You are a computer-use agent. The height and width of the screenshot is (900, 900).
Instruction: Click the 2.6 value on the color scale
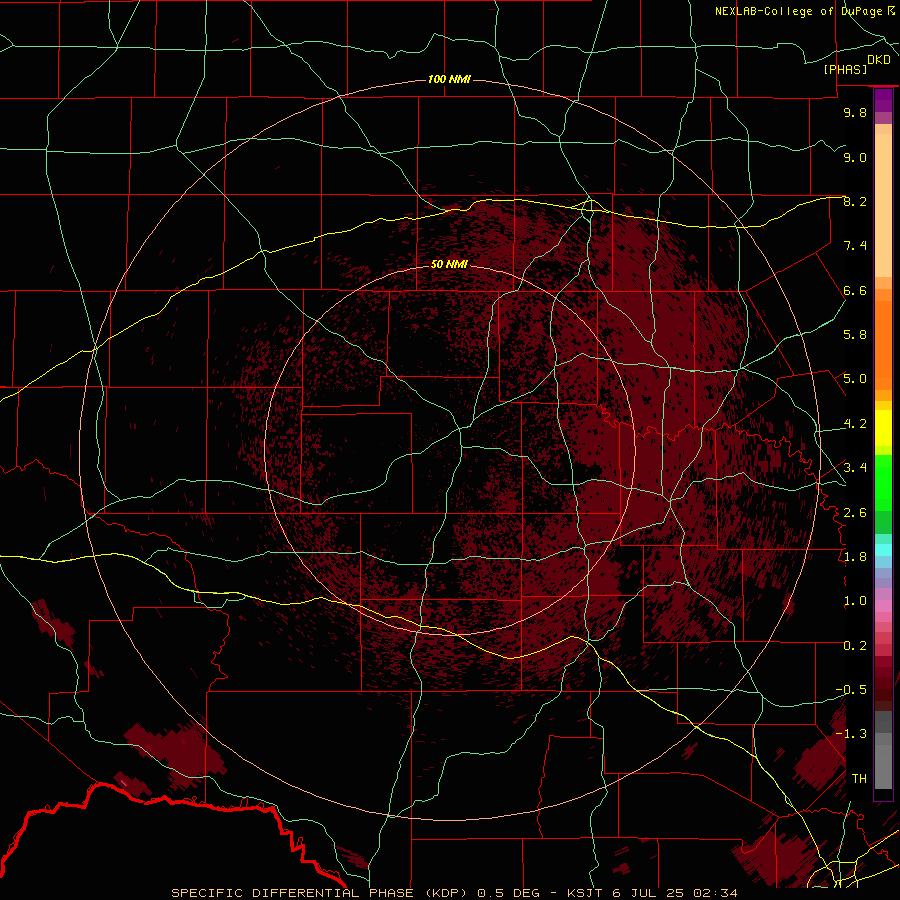(x=855, y=513)
